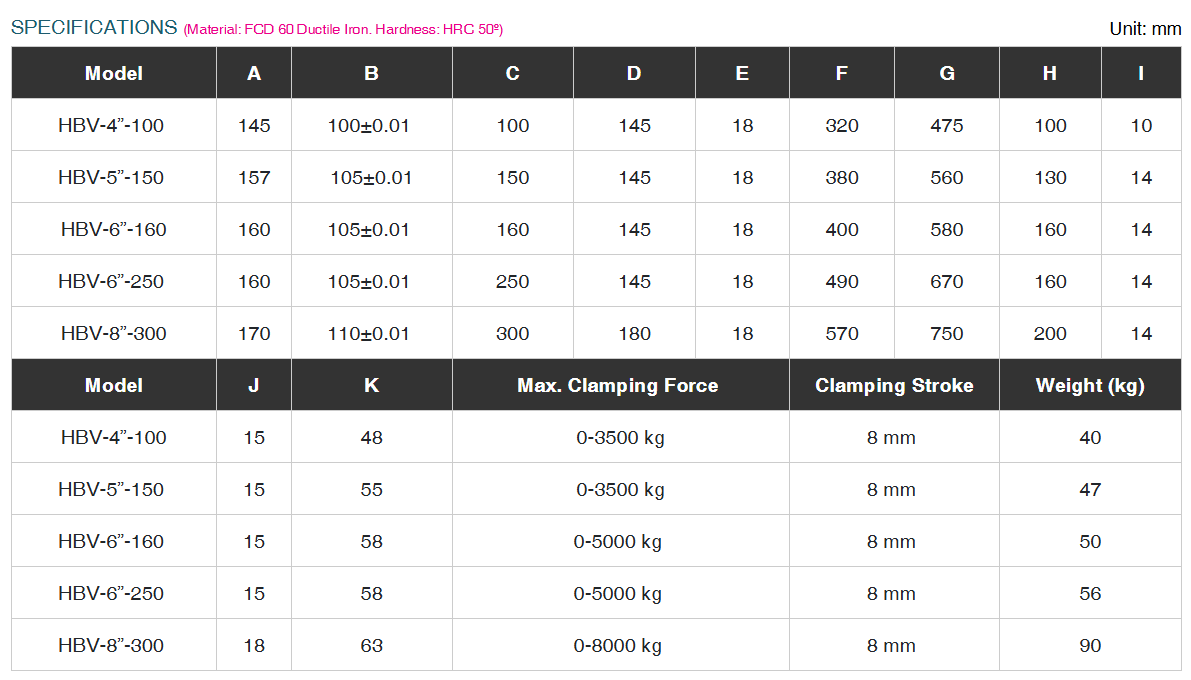Select the K value 63 cell
The width and height of the screenshot is (1191, 680).
[x=371, y=646]
